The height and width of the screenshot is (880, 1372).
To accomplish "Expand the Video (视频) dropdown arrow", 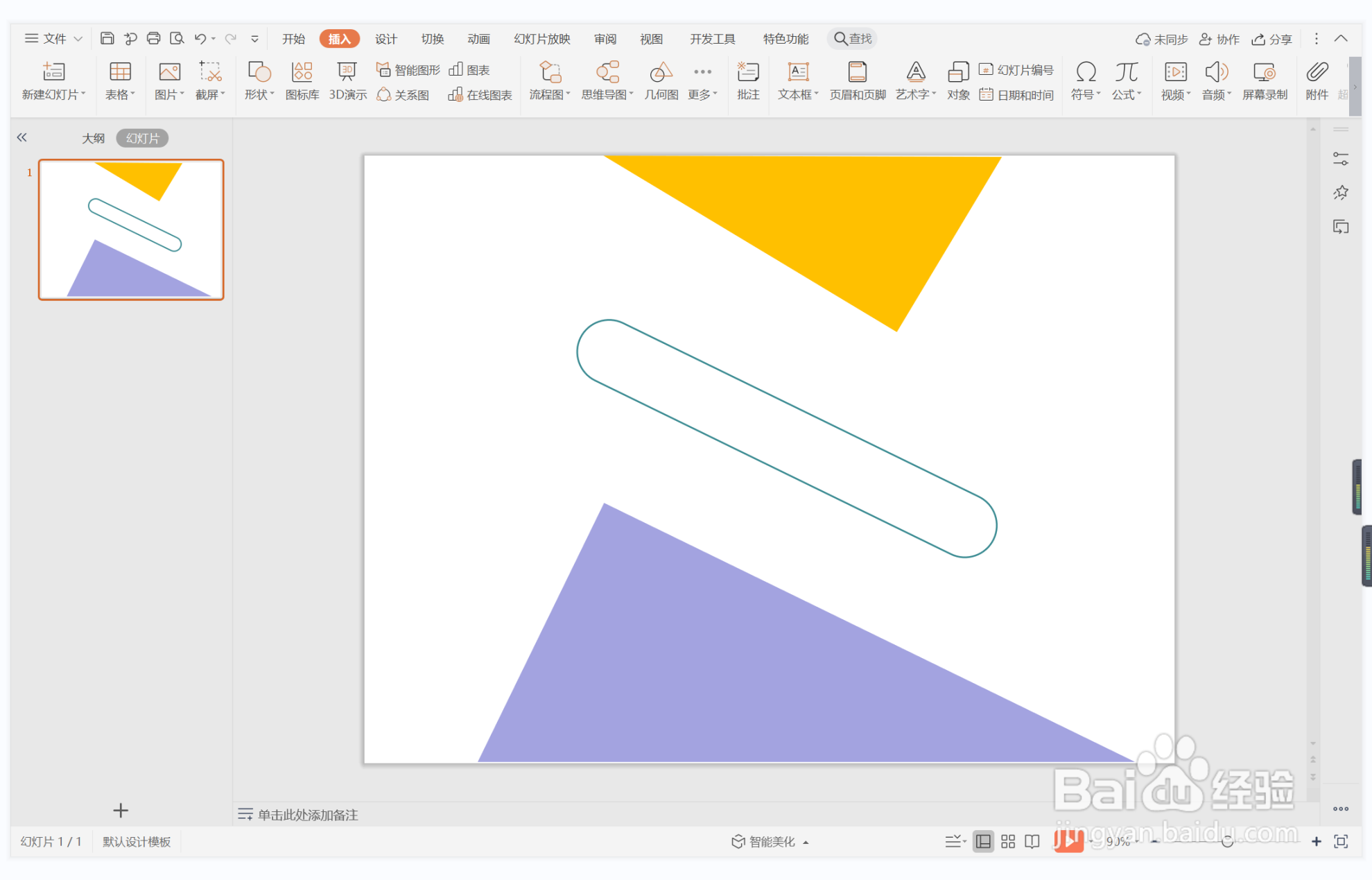I will [x=1188, y=94].
